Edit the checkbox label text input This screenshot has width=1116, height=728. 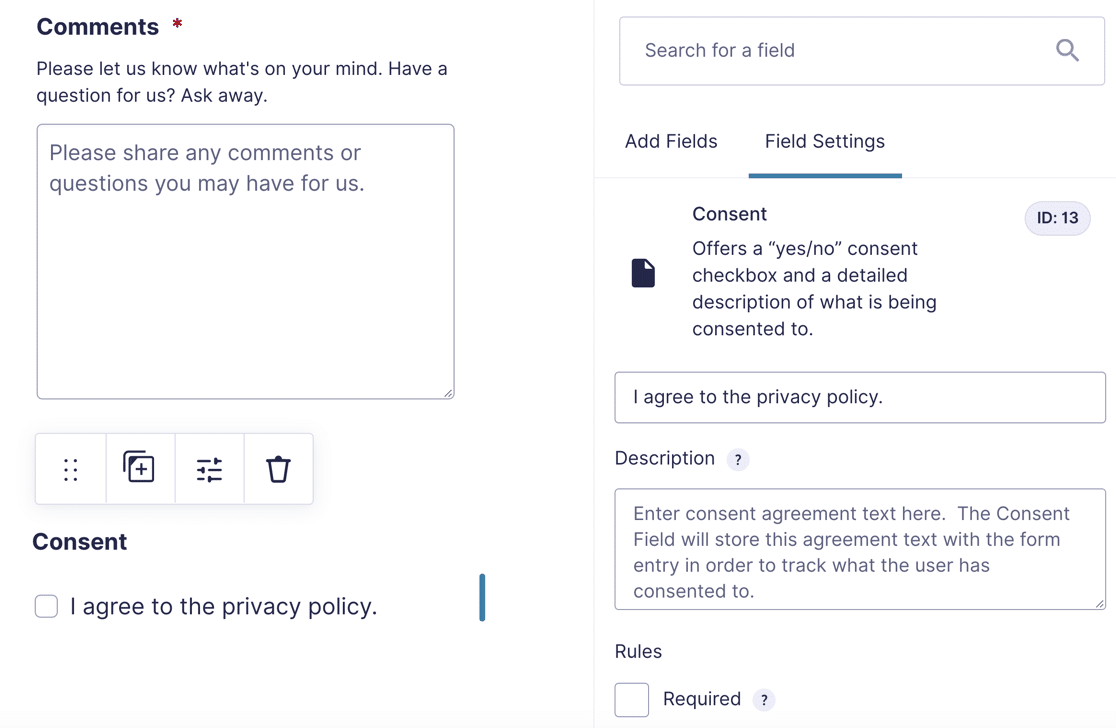pos(860,397)
